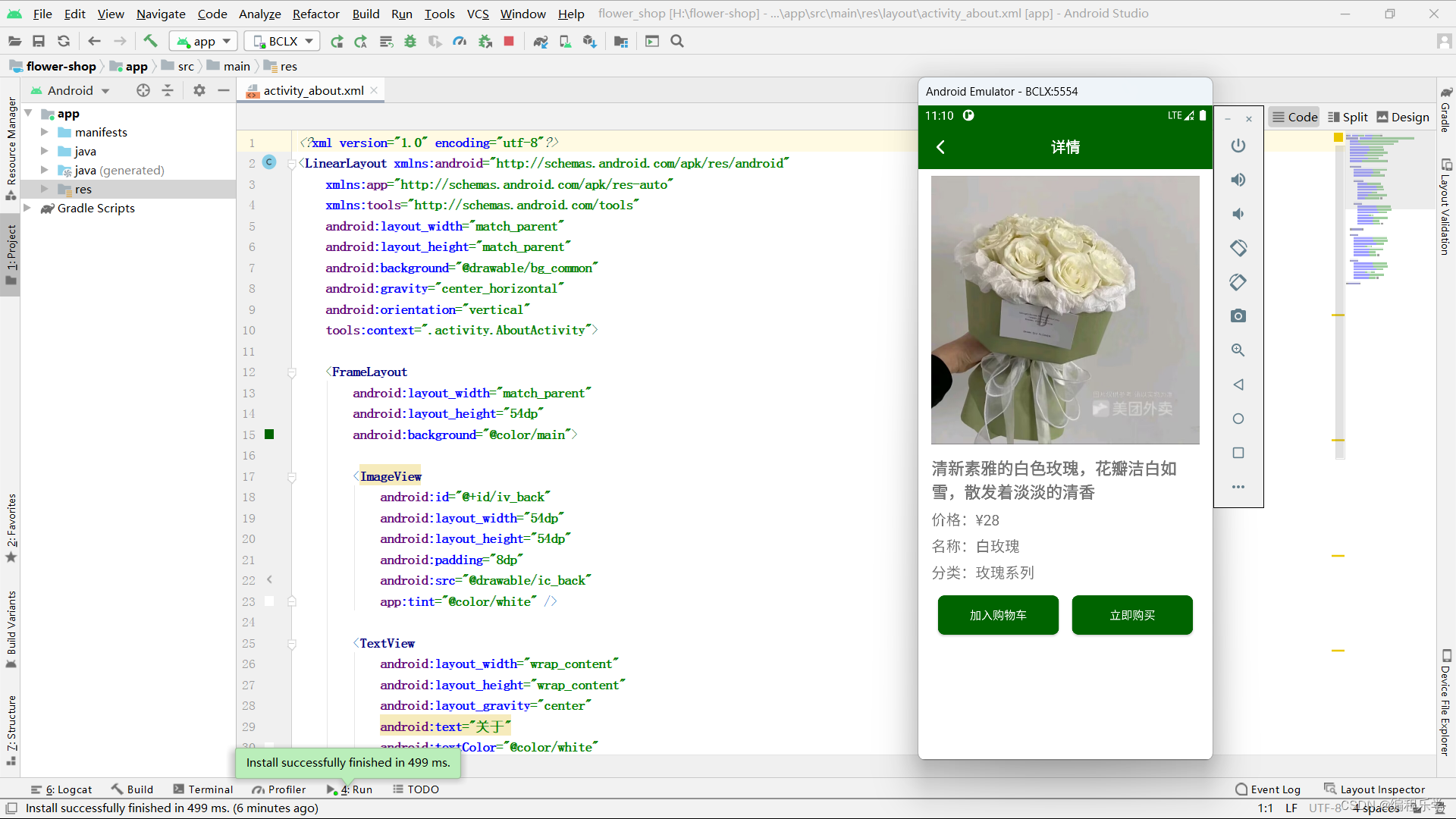Rotate emulator right

pos(1238,282)
